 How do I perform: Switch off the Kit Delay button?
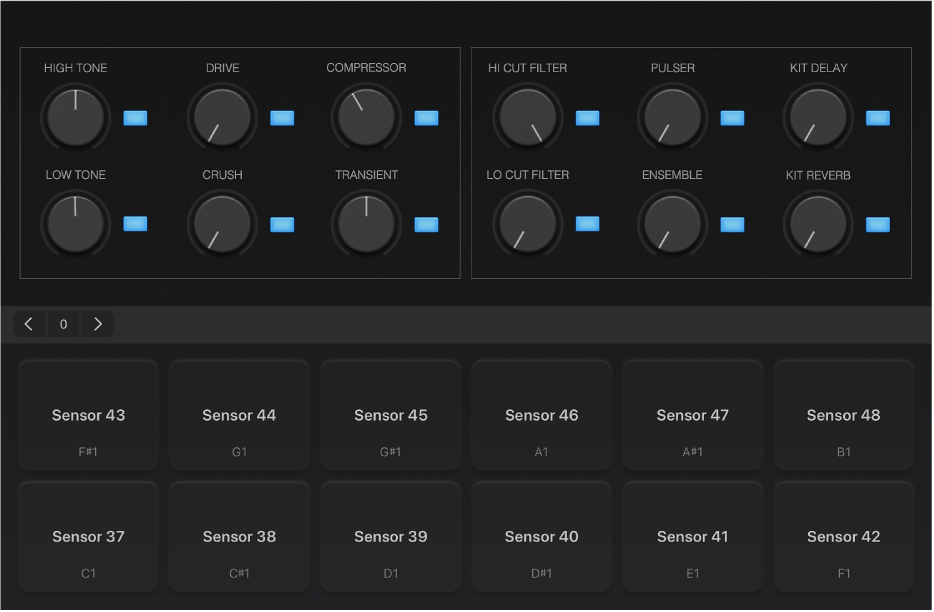pyautogui.click(x=877, y=118)
